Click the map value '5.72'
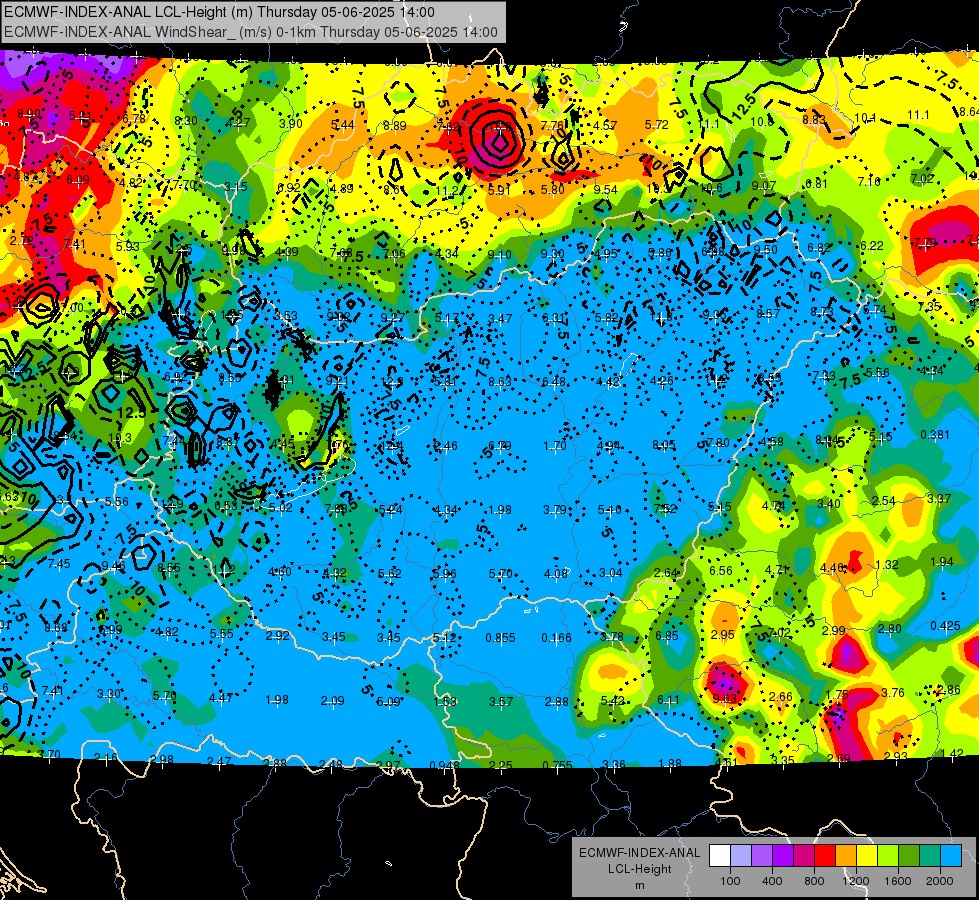 [x=657, y=125]
